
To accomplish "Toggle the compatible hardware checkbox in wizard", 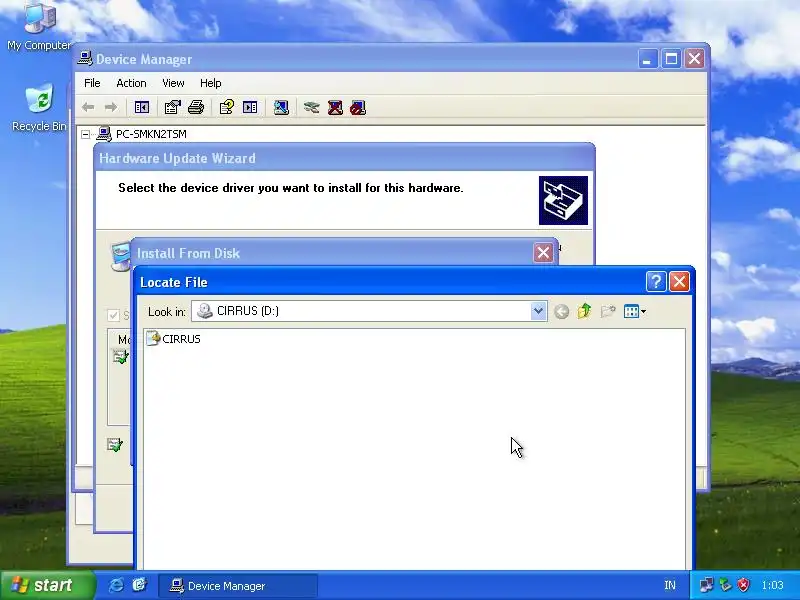I will 113,315.
